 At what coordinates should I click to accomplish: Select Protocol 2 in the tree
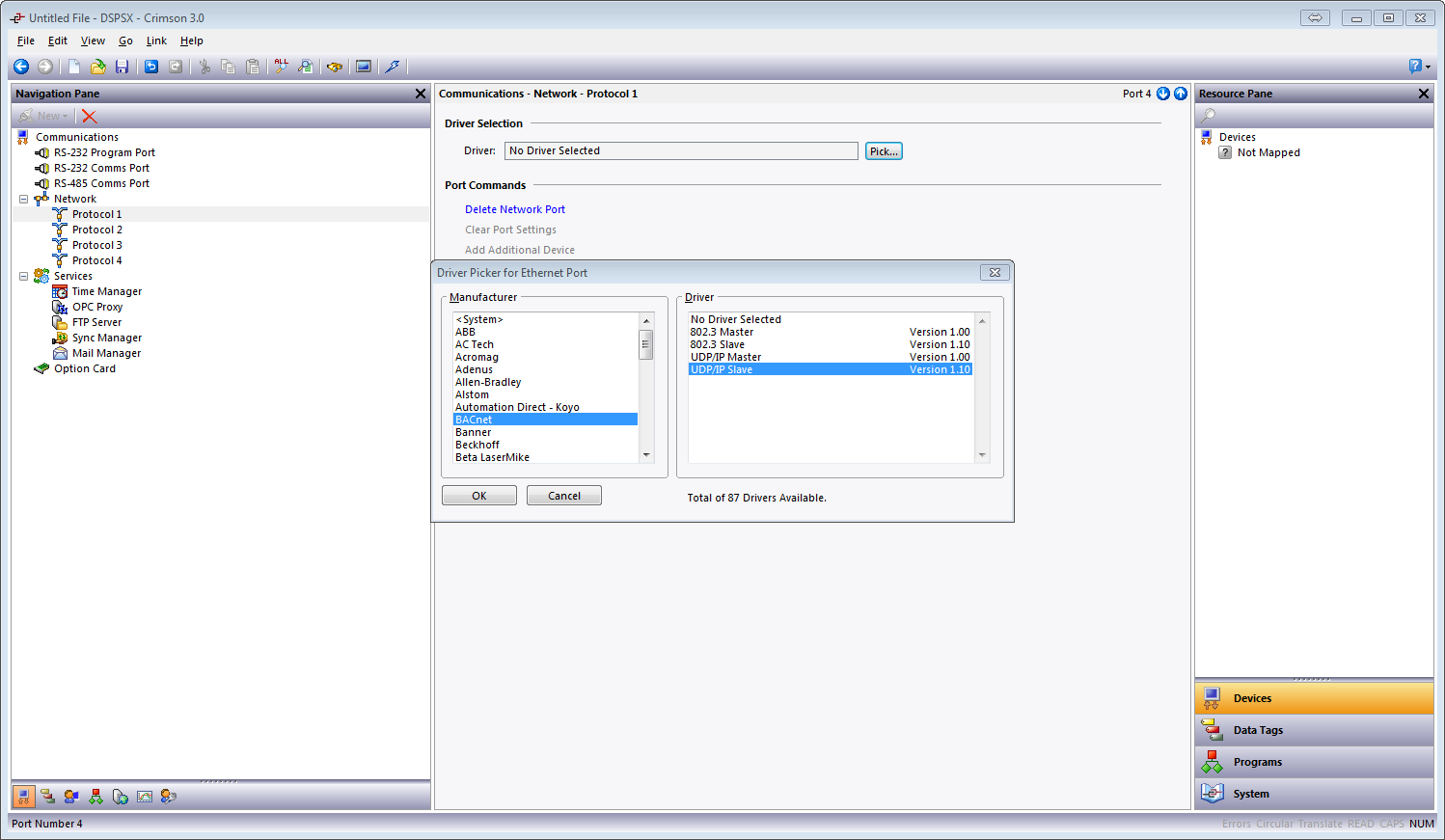point(97,230)
